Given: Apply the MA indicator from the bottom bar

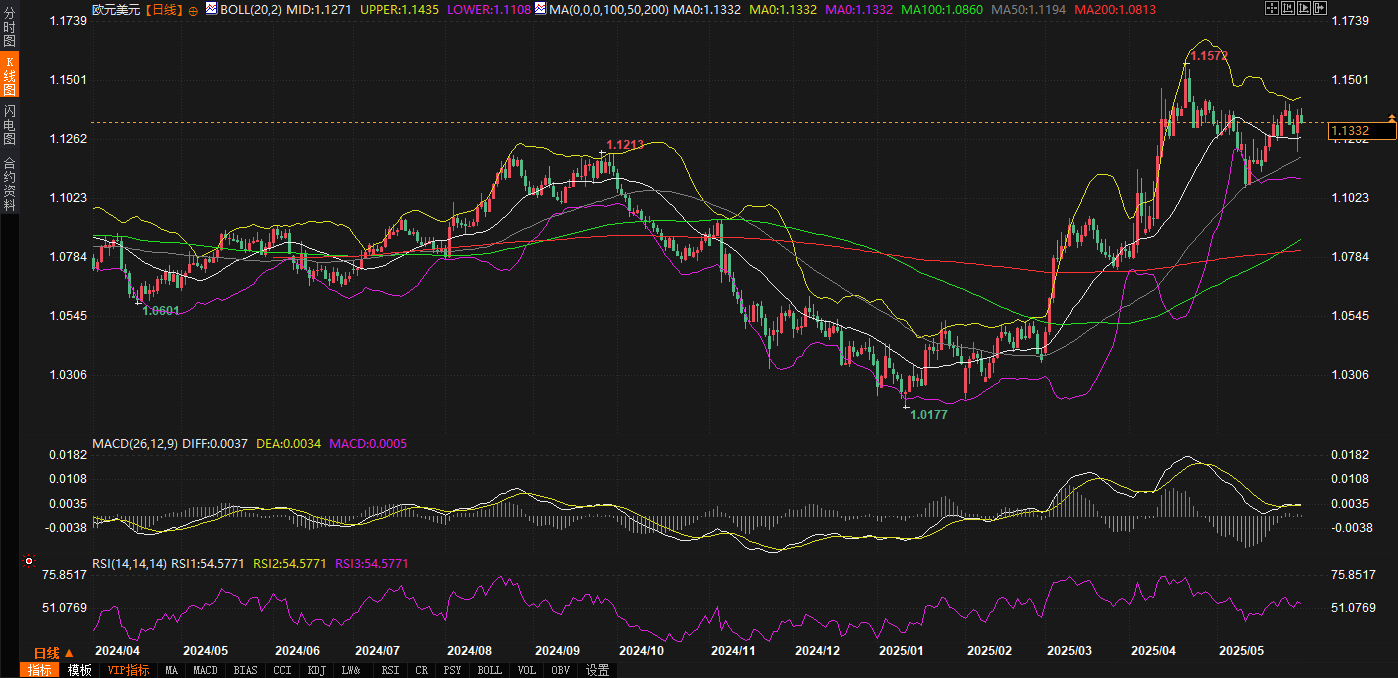Looking at the screenshot, I should tap(172, 670).
